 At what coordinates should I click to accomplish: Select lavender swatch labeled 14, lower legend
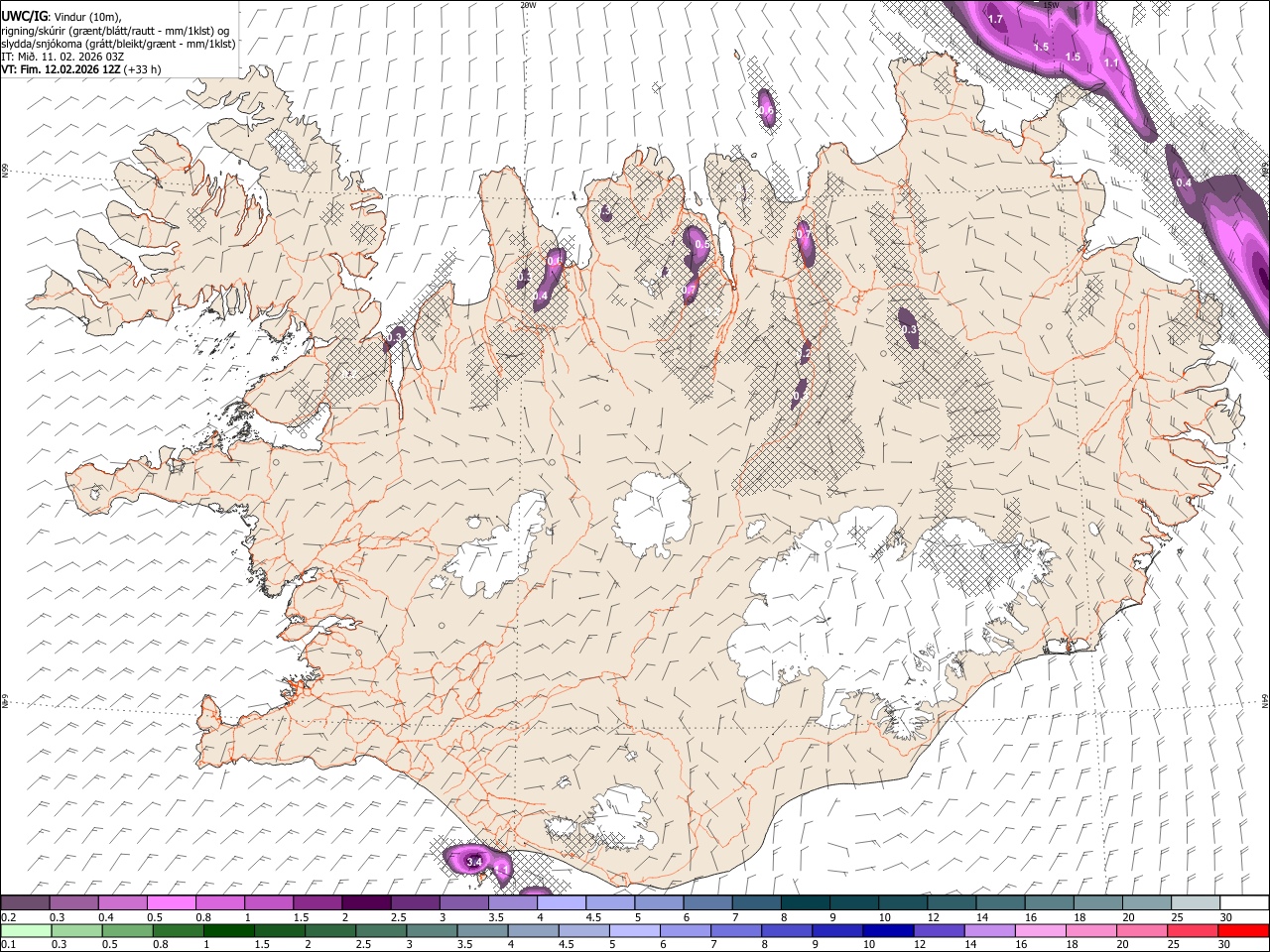coord(988,930)
